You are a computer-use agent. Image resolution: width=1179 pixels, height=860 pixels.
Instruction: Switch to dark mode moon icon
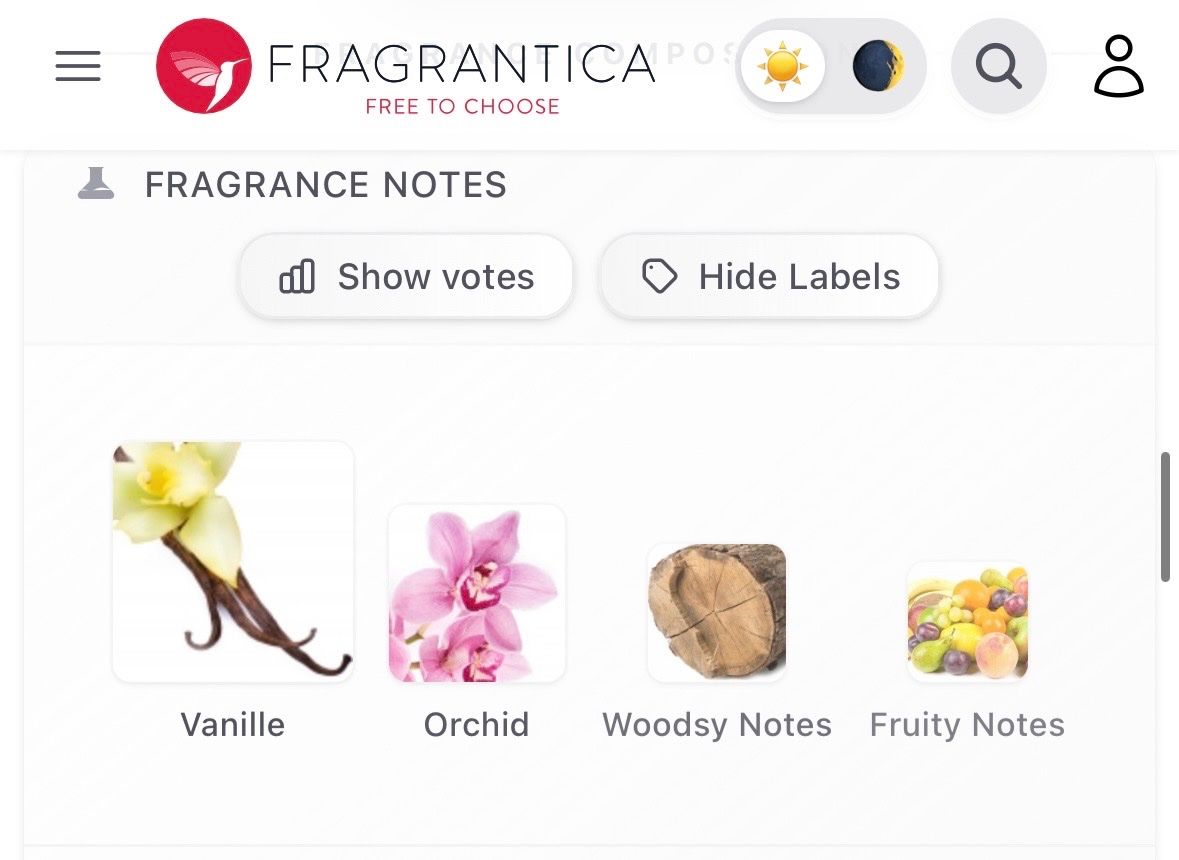click(877, 66)
